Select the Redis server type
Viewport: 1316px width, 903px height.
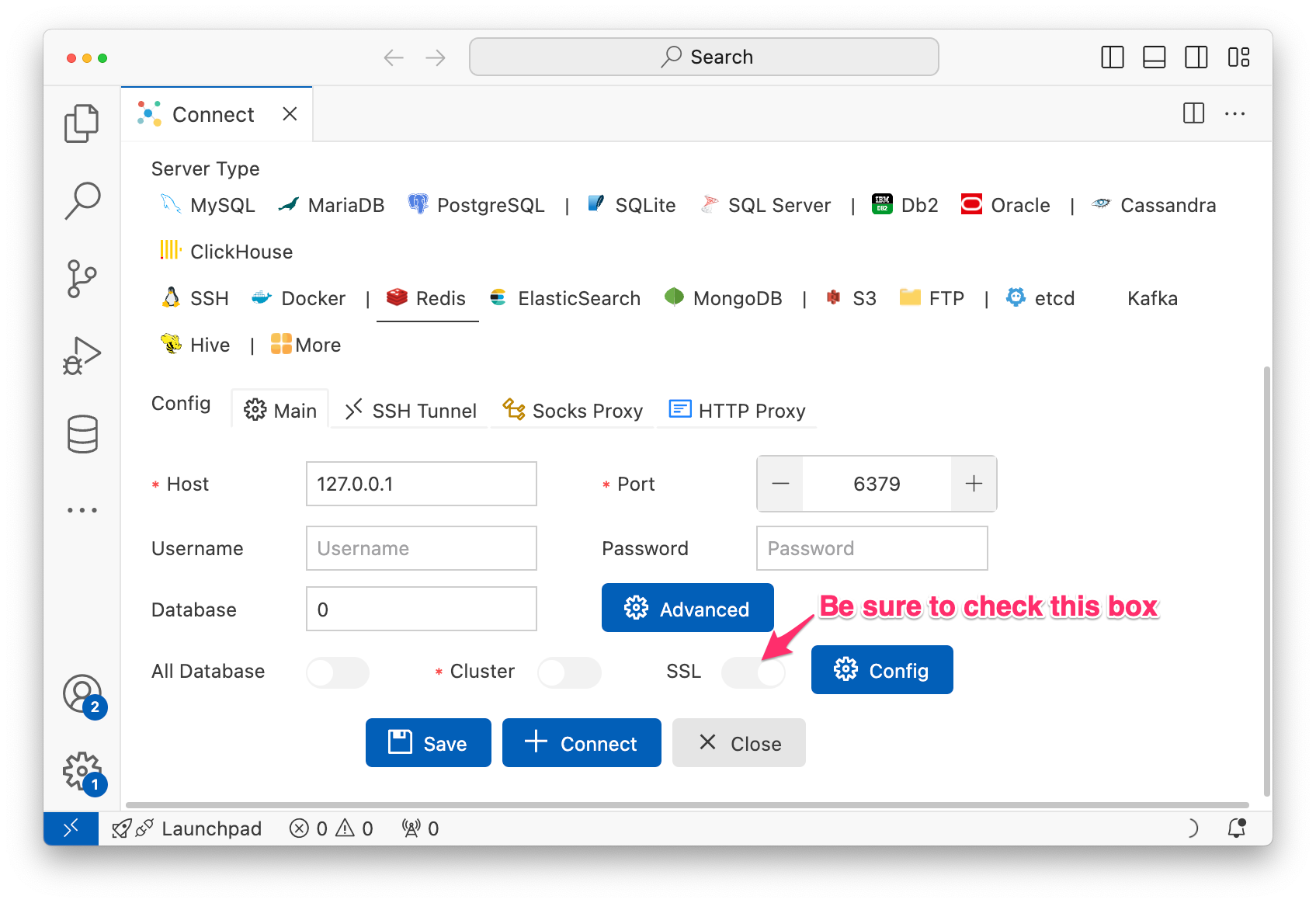439,298
